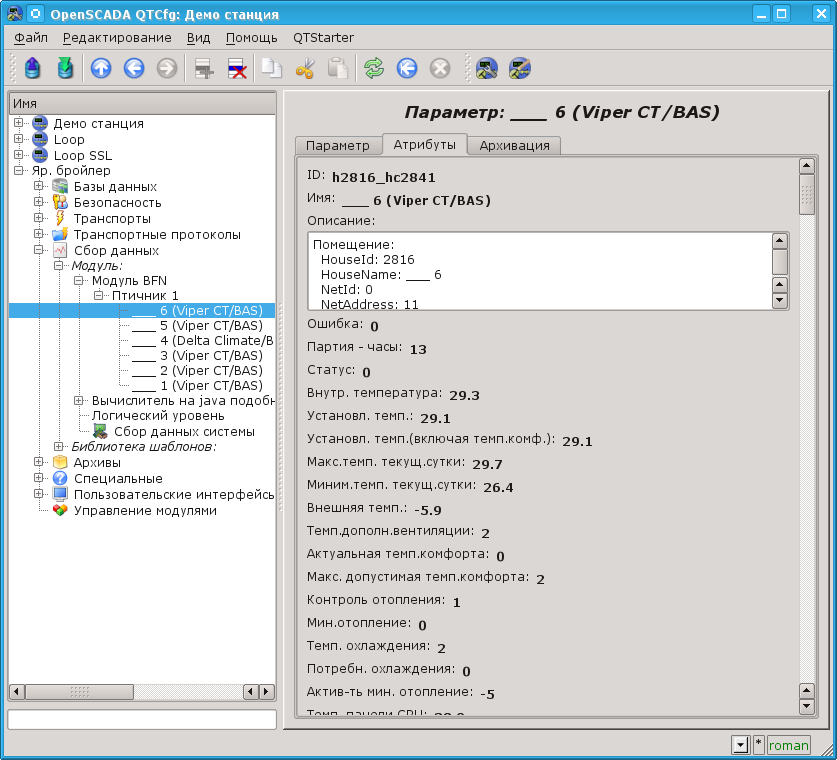This screenshot has height=760, width=837.
Task: Refresh the page with the green arrows icon
Action: (374, 68)
